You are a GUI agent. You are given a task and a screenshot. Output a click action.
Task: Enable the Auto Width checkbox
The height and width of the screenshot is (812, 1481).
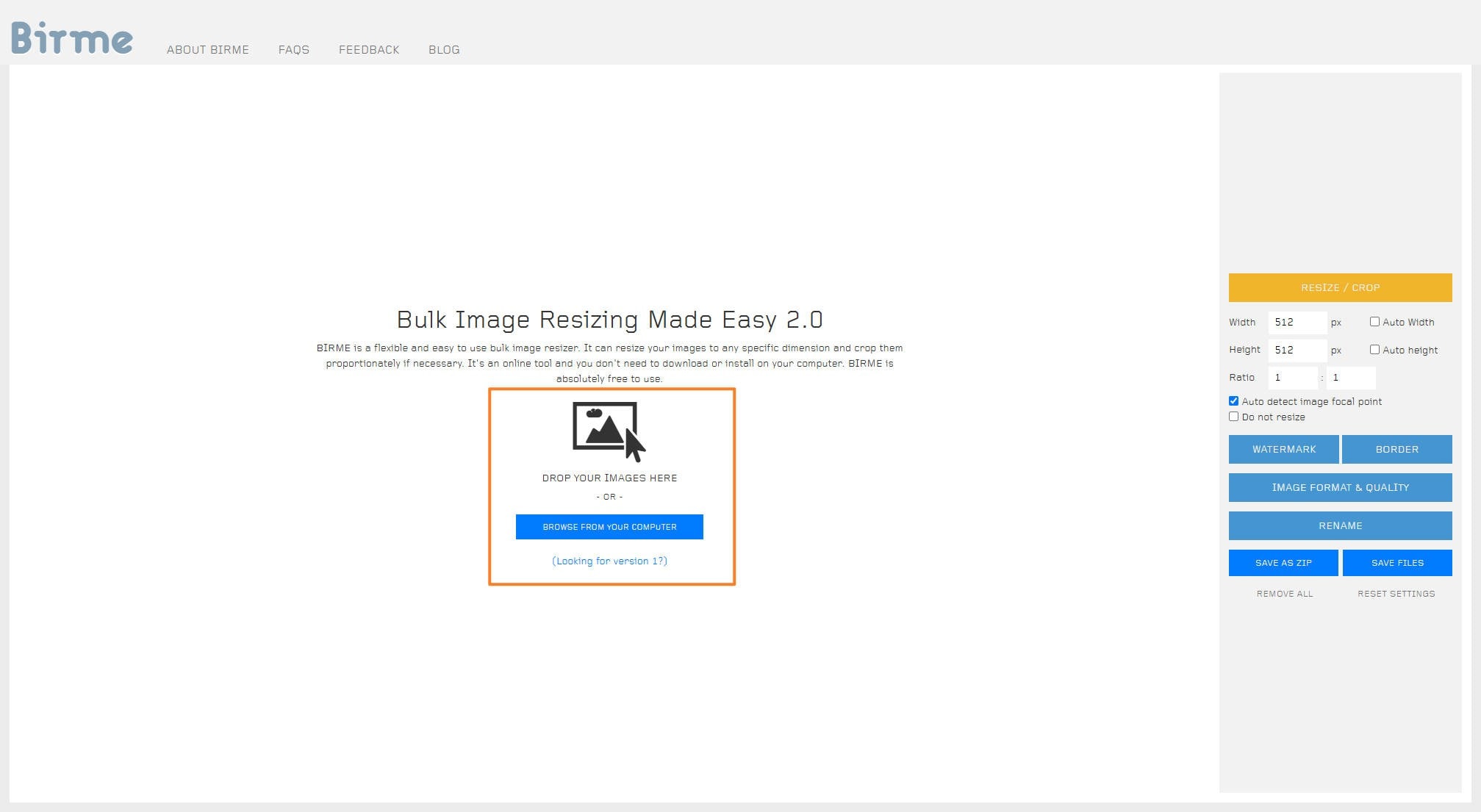1374,322
